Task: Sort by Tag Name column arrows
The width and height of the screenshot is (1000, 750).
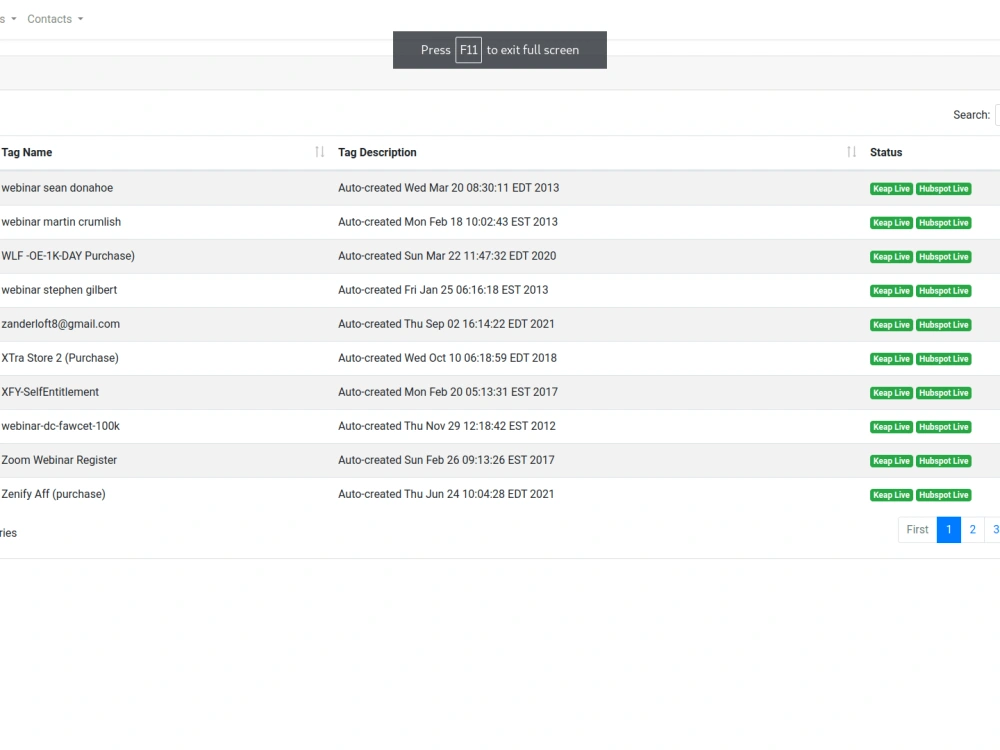Action: (320, 152)
